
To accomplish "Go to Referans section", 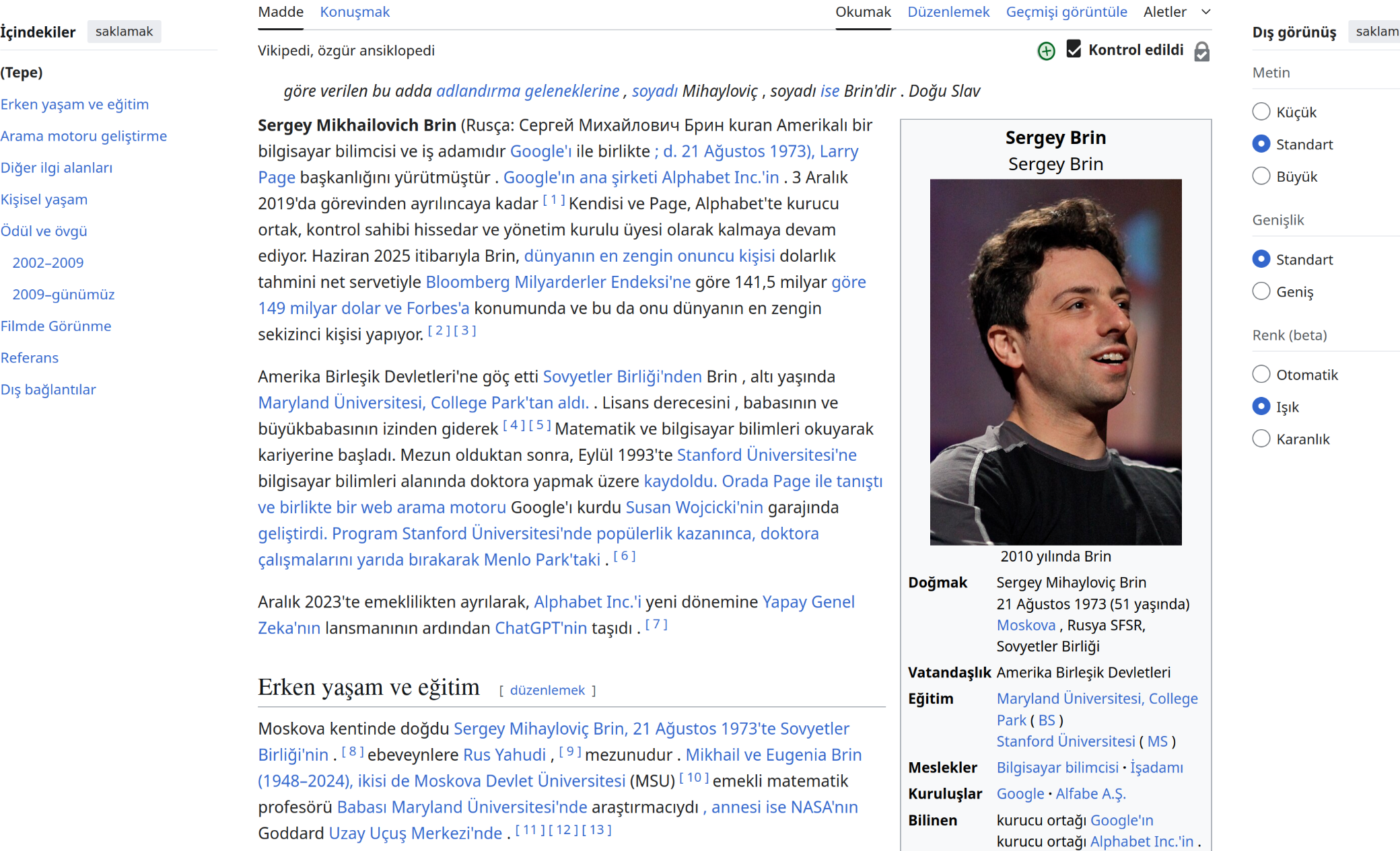I will pos(30,358).
